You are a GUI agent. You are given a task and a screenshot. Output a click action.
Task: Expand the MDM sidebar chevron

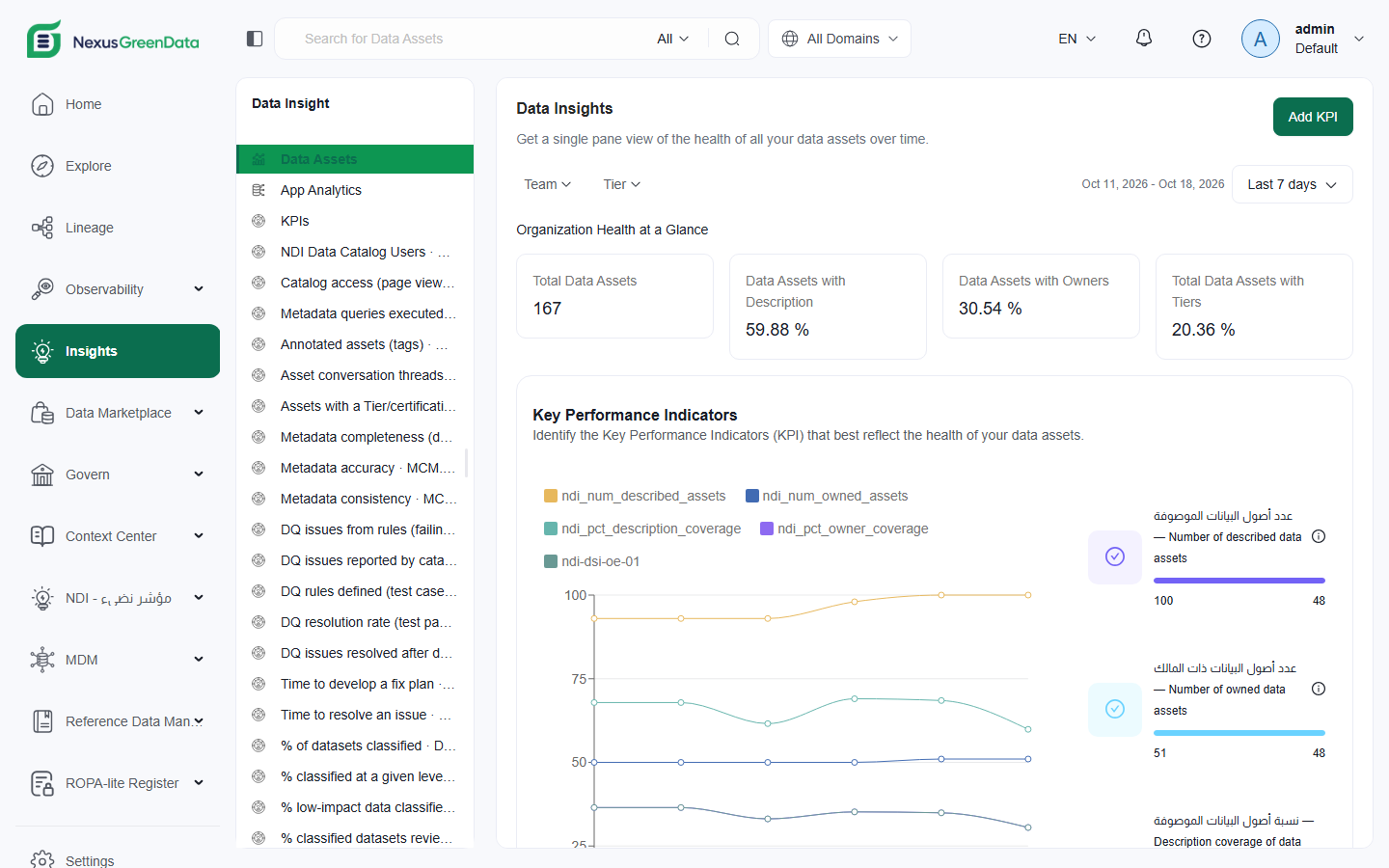tap(199, 660)
